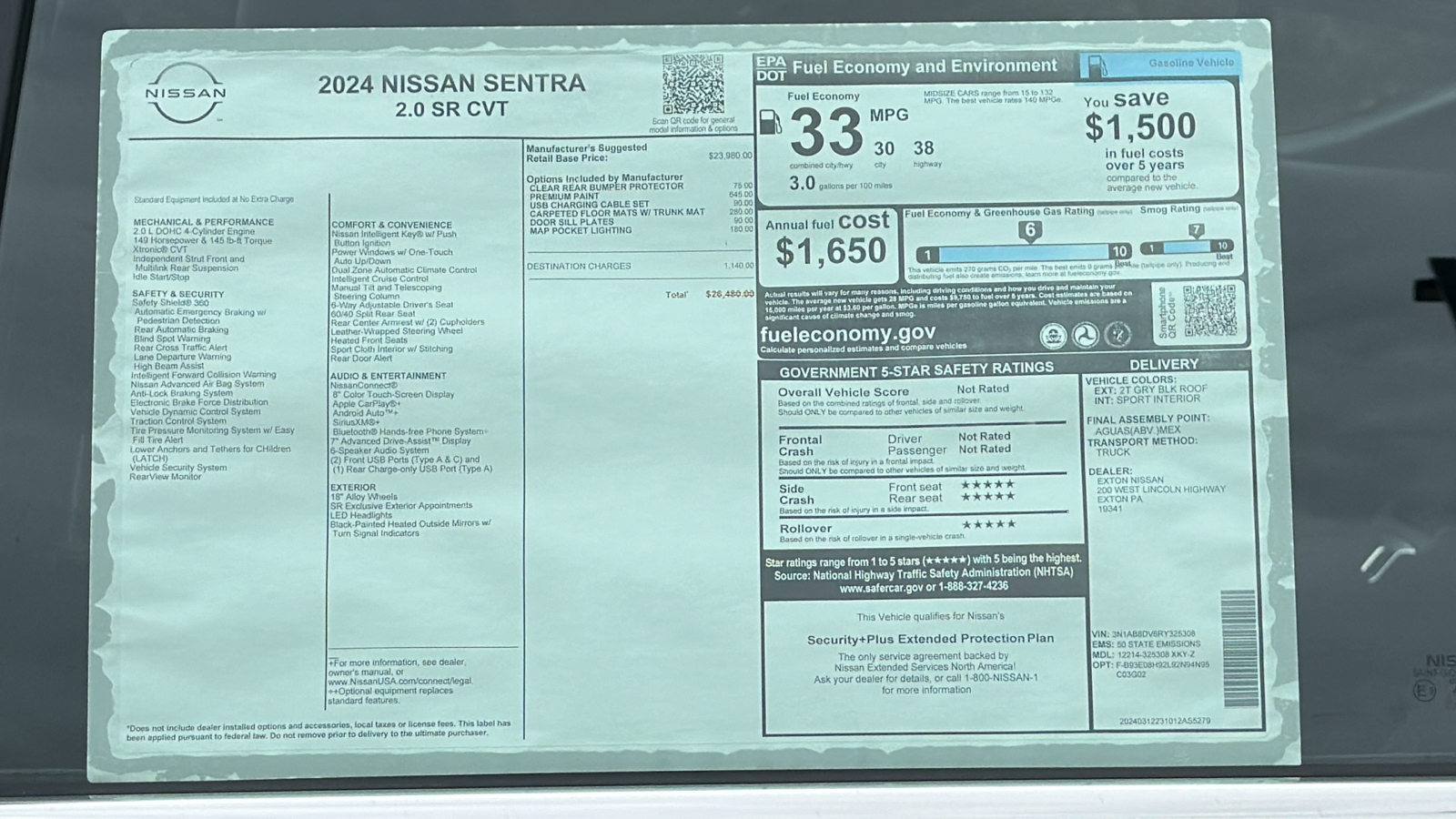Click the 33 combined MPG figure

pos(826,132)
